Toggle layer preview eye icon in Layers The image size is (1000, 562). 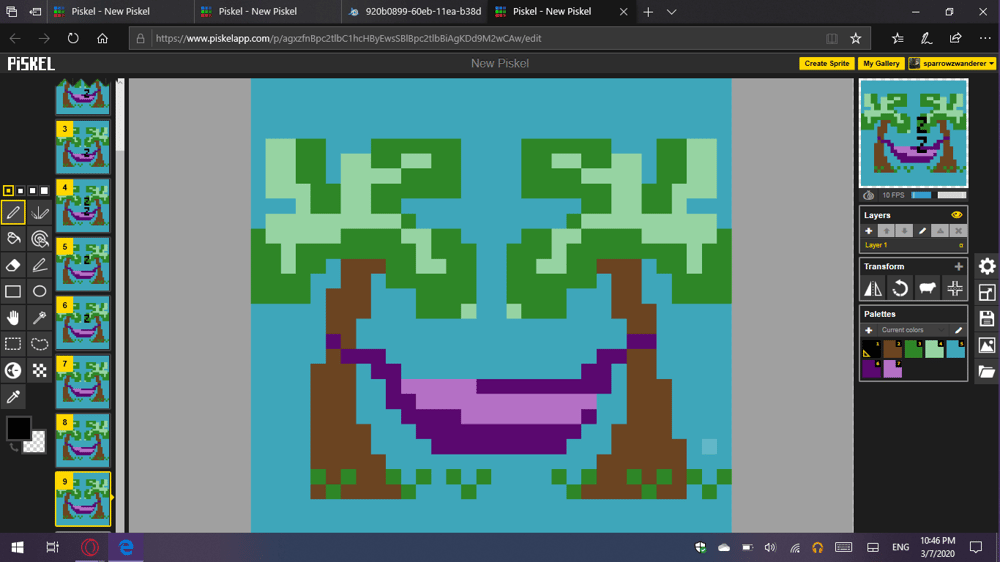pyautogui.click(x=957, y=215)
